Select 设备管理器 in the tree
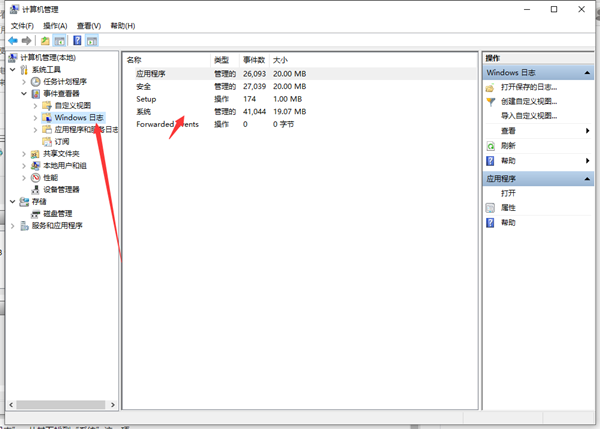Viewport: 600px width, 429px height. (x=60, y=189)
